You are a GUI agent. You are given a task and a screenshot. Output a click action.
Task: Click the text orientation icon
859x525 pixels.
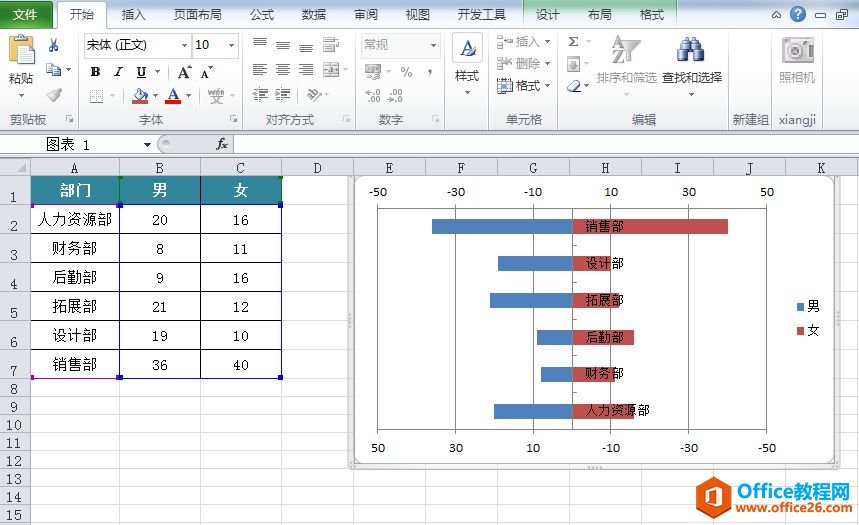pyautogui.click(x=314, y=95)
